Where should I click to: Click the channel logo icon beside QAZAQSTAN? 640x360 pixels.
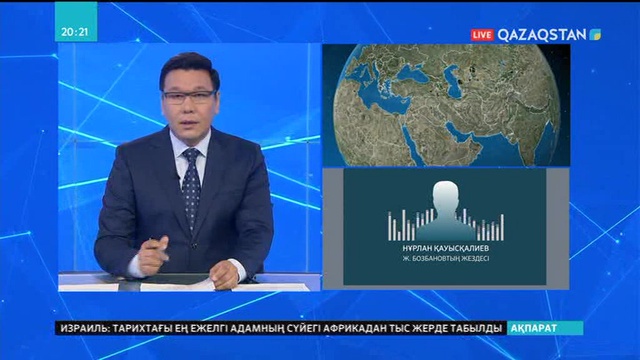pyautogui.click(x=595, y=35)
